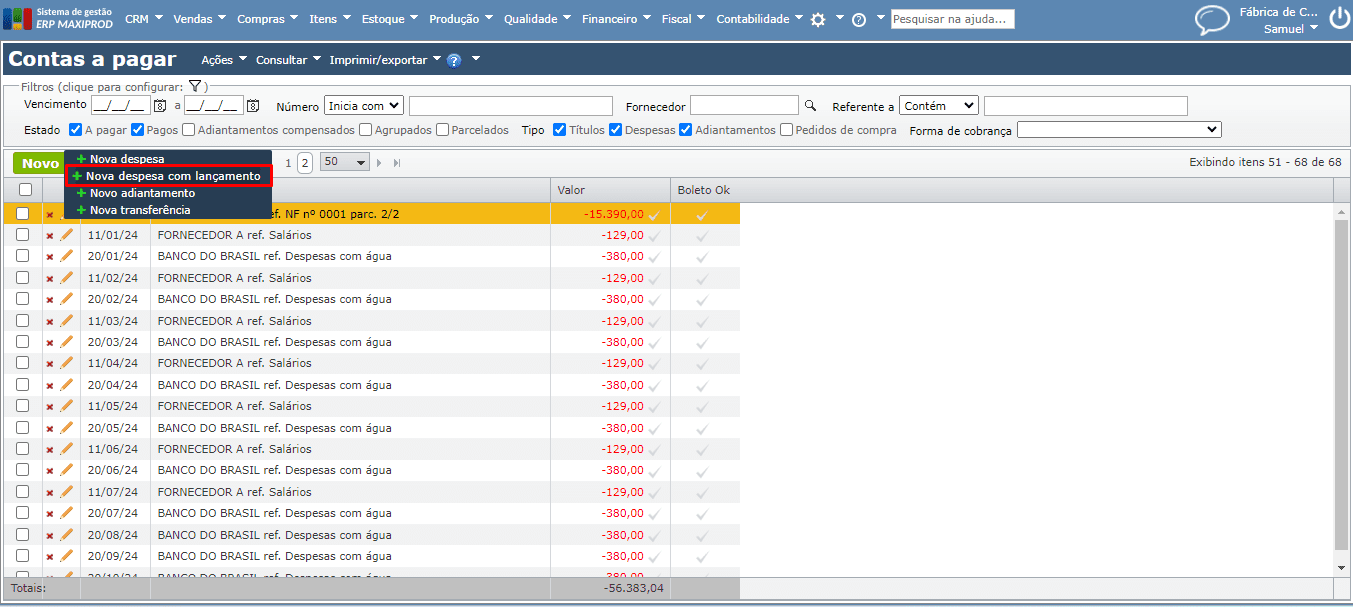Select the 20/03/24 Despesas com água row checkbox
This screenshot has width=1353, height=607.
point(22,342)
